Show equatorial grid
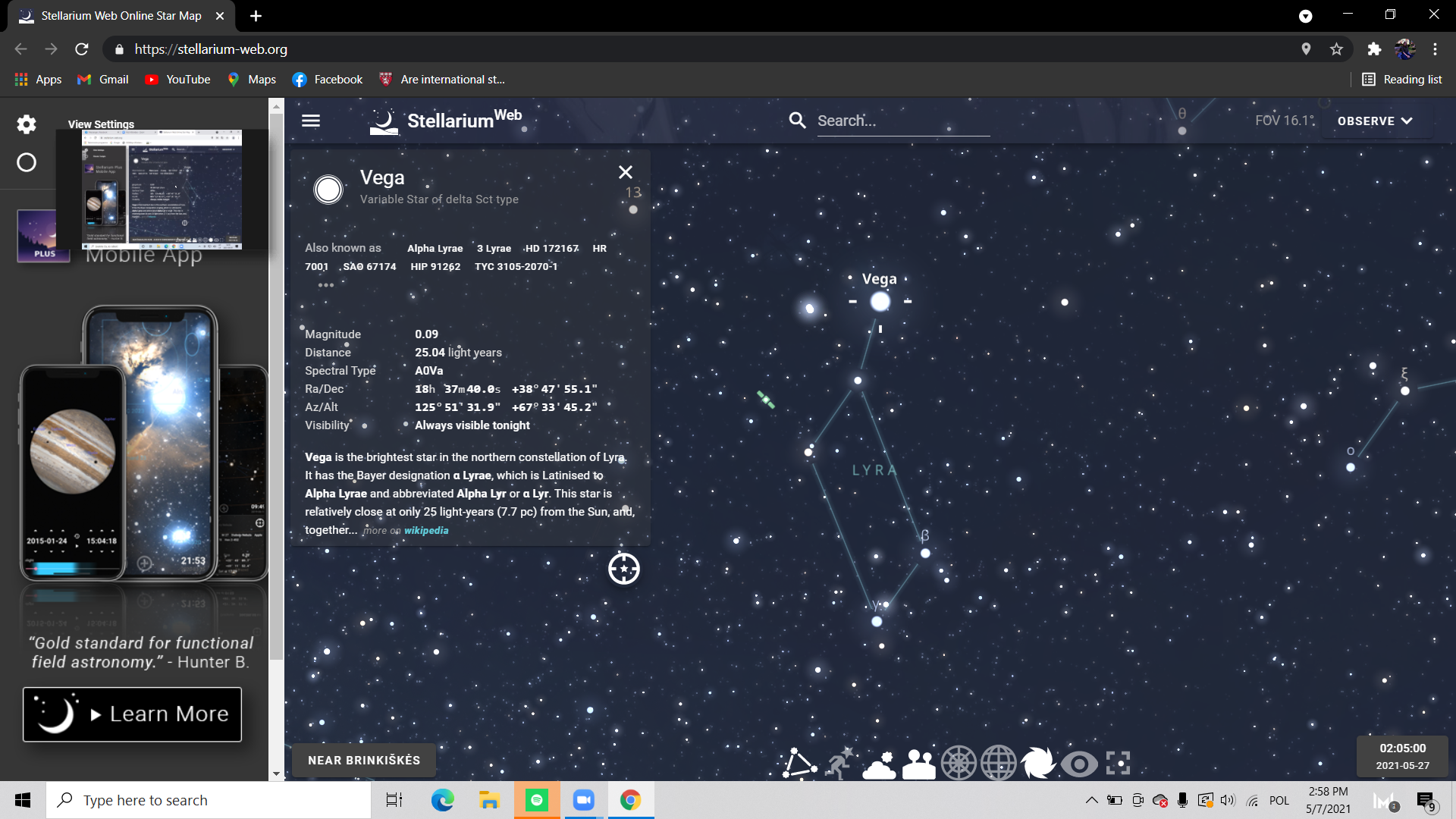This screenshot has height=819, width=1456. pyautogui.click(x=999, y=764)
